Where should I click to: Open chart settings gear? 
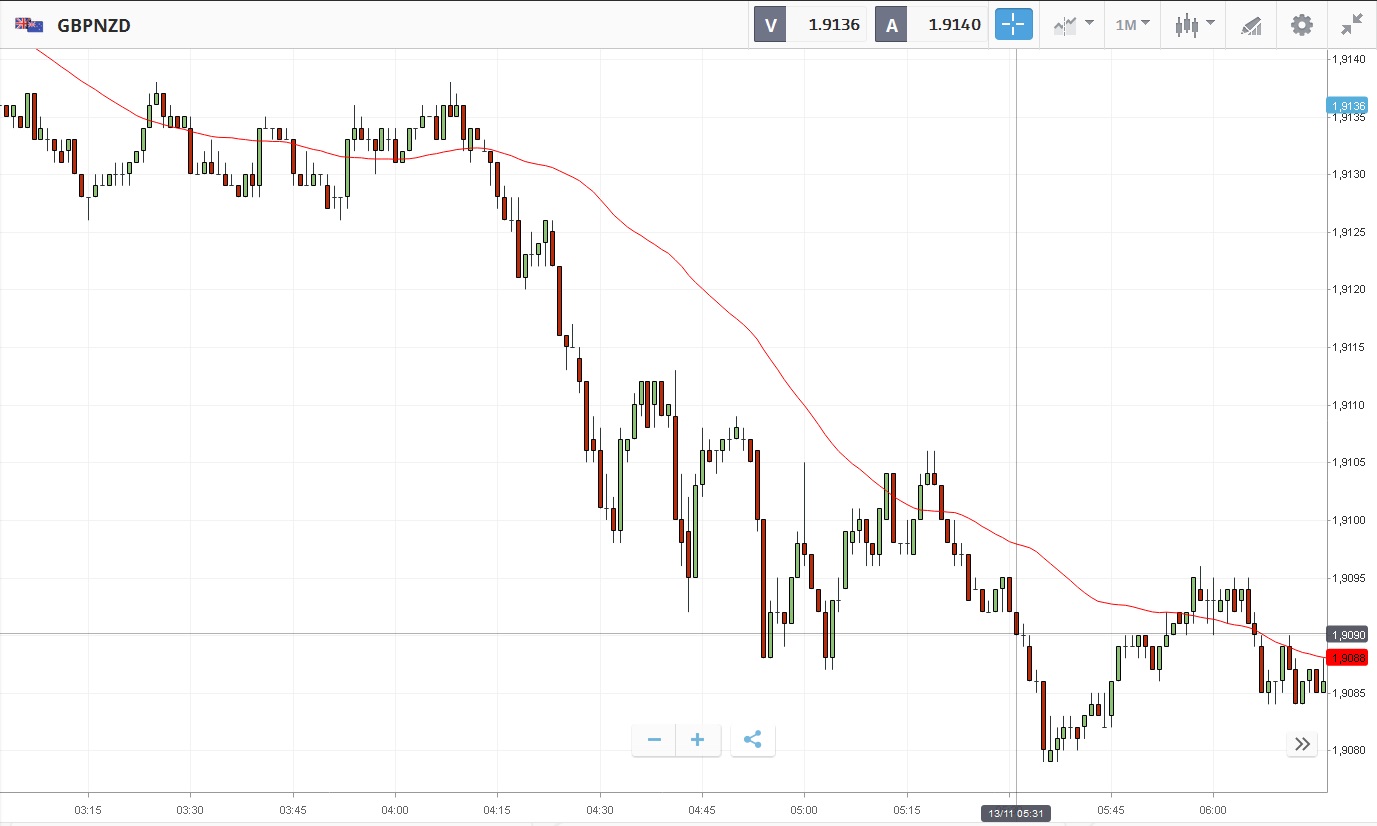click(1301, 25)
